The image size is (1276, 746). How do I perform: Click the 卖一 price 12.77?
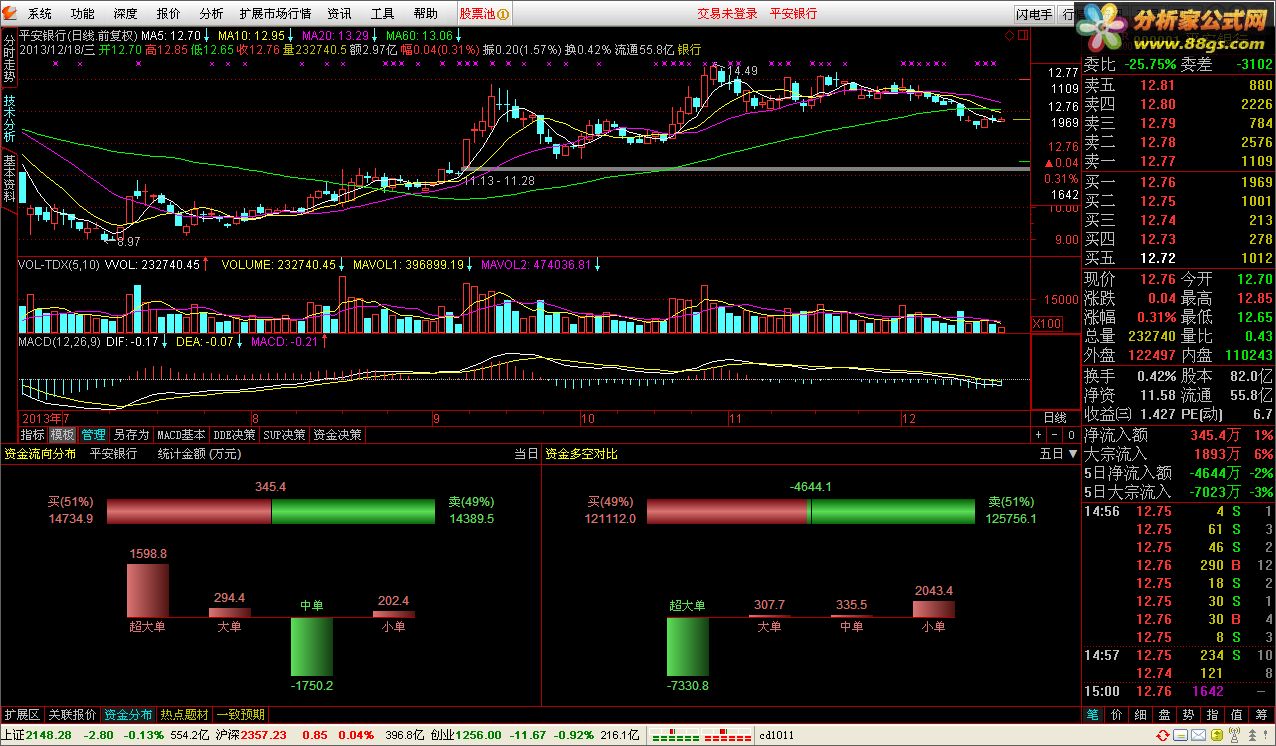click(1157, 161)
